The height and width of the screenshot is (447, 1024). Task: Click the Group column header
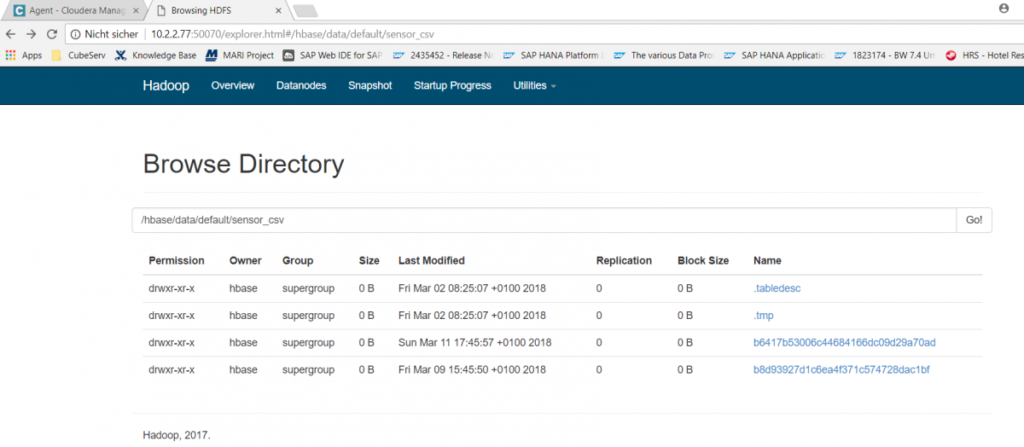pos(297,260)
